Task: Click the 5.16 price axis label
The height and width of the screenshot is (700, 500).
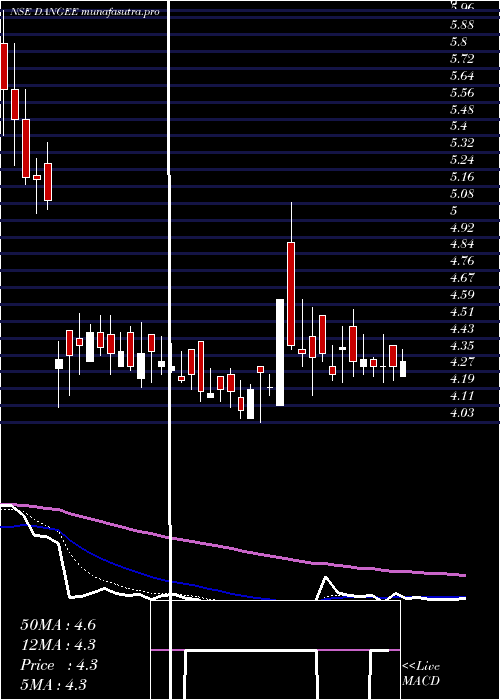Action: click(462, 177)
